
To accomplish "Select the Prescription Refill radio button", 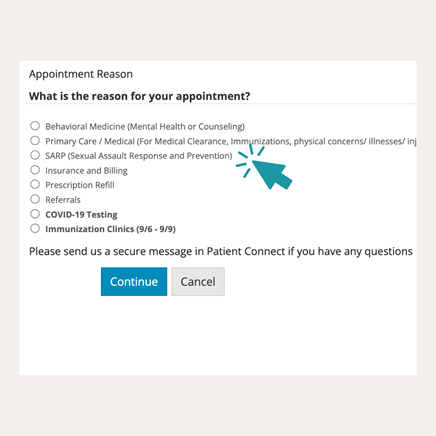I will click(x=35, y=184).
